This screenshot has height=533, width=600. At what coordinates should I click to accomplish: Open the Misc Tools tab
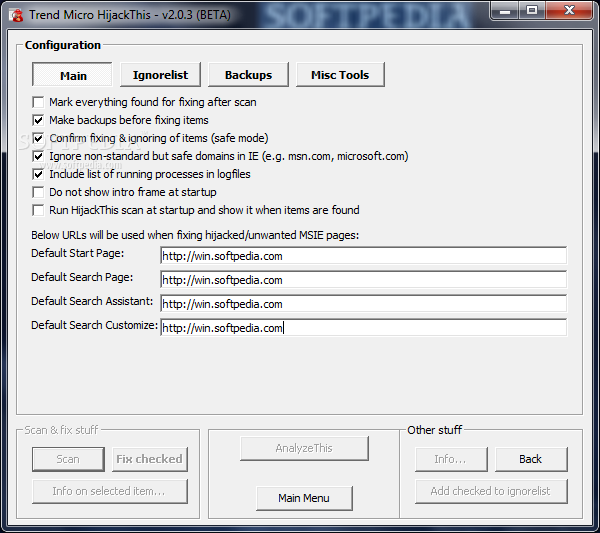point(340,75)
